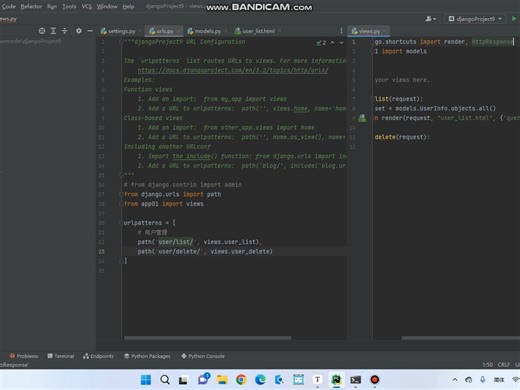520x390 pixels.
Task: Jump to previous highlighted problem arrow
Action: click(332, 43)
